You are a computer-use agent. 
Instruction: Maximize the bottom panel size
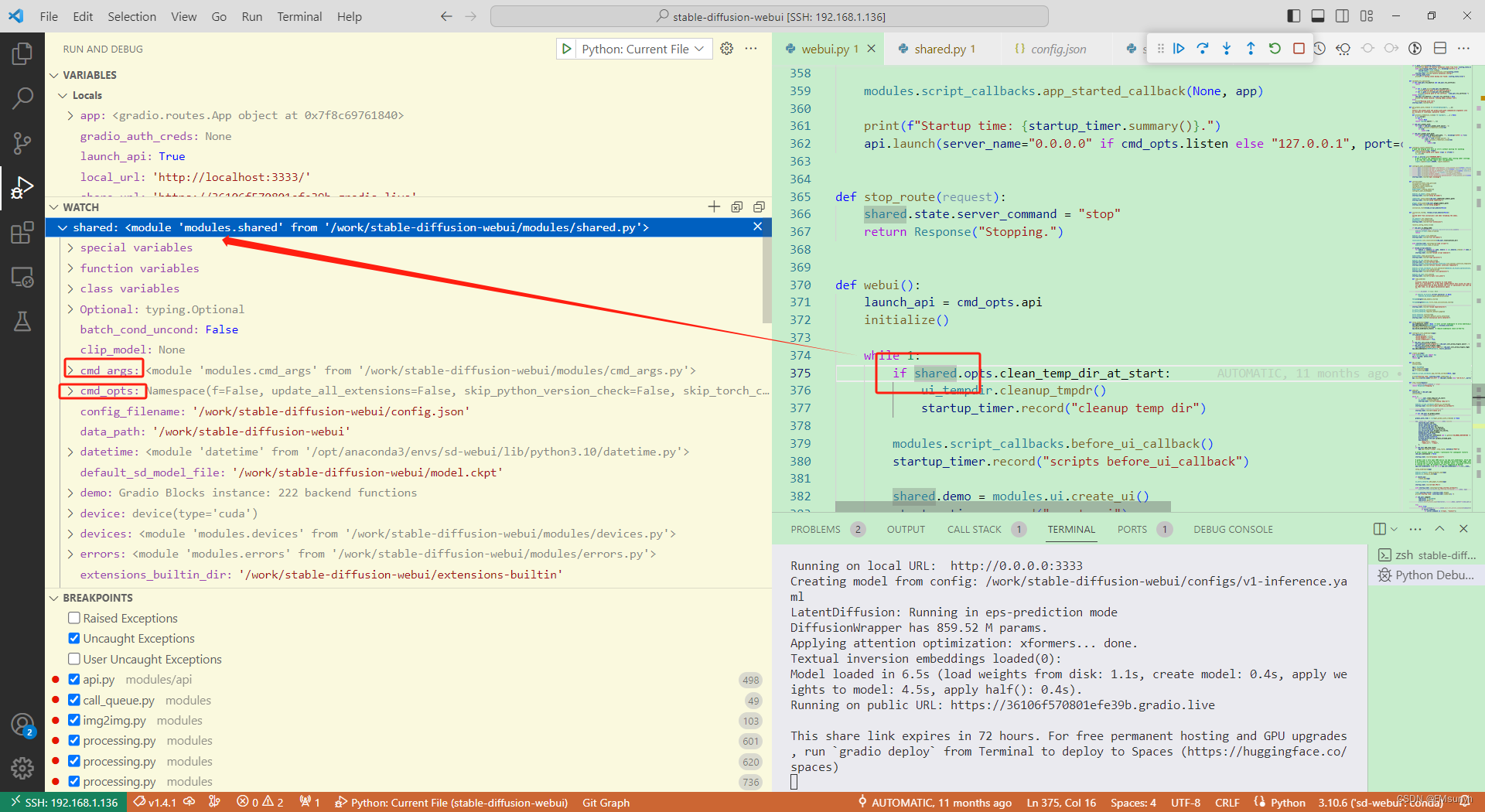tap(1439, 529)
